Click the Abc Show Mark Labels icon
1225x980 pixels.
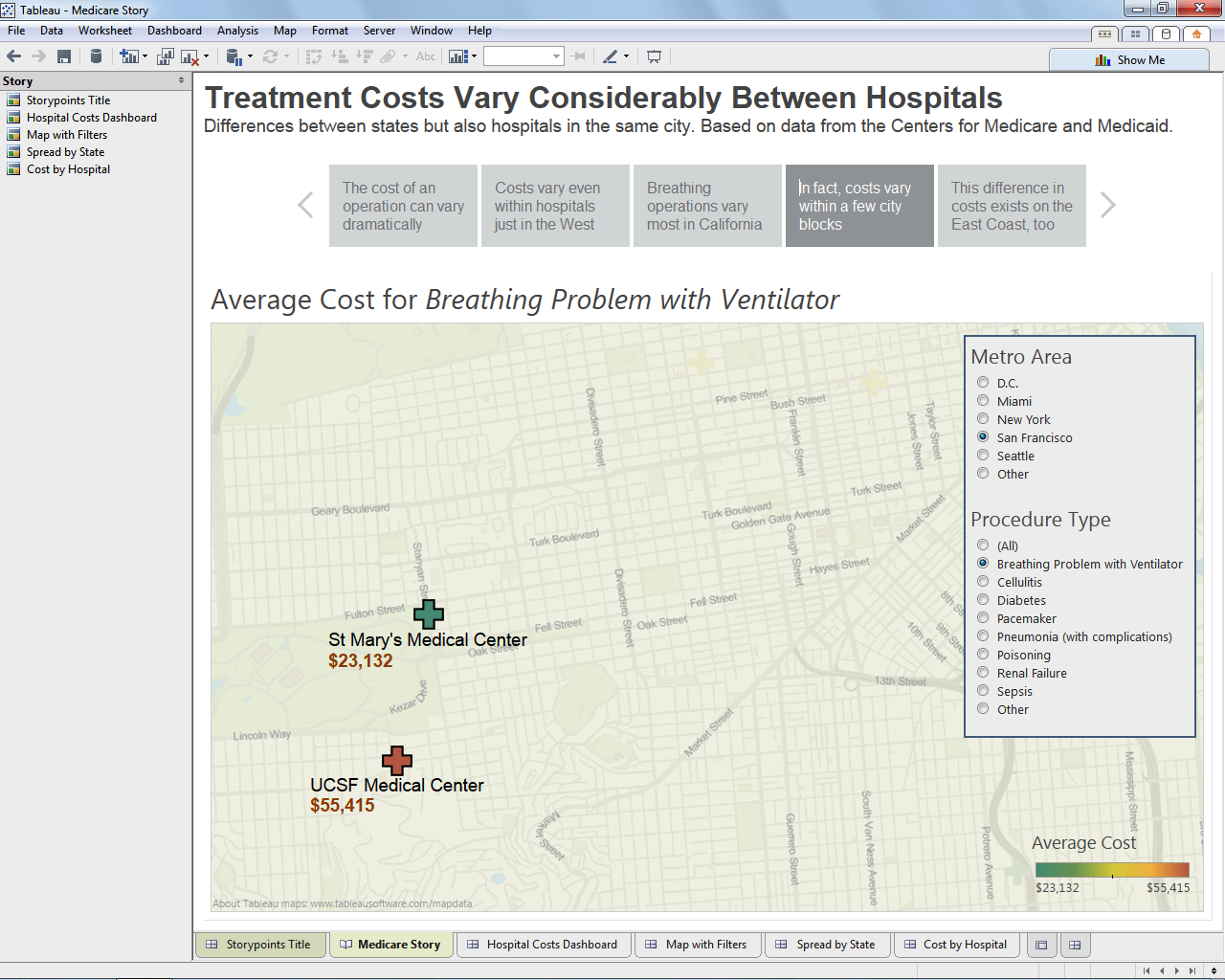426,56
